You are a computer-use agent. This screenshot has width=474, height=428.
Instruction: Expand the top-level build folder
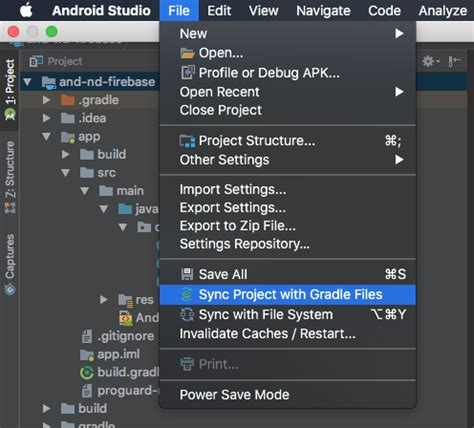pyautogui.click(x=47, y=408)
